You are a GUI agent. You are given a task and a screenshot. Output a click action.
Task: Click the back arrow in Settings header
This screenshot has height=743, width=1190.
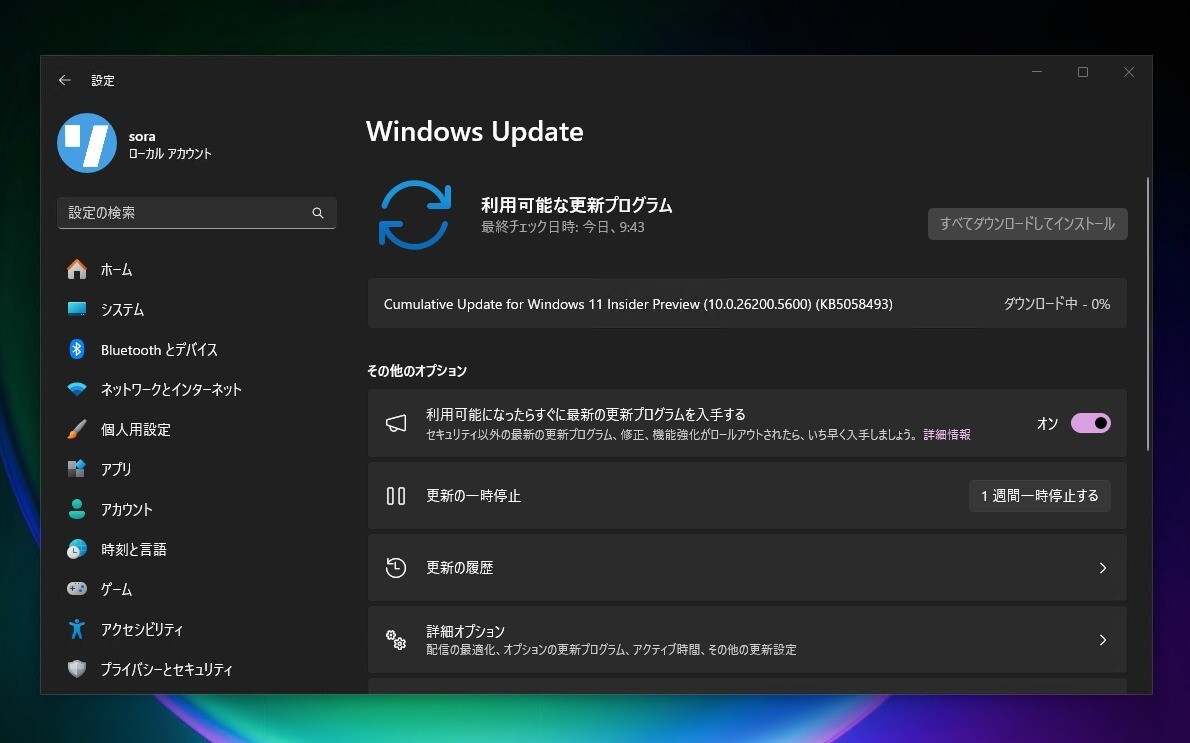point(65,80)
